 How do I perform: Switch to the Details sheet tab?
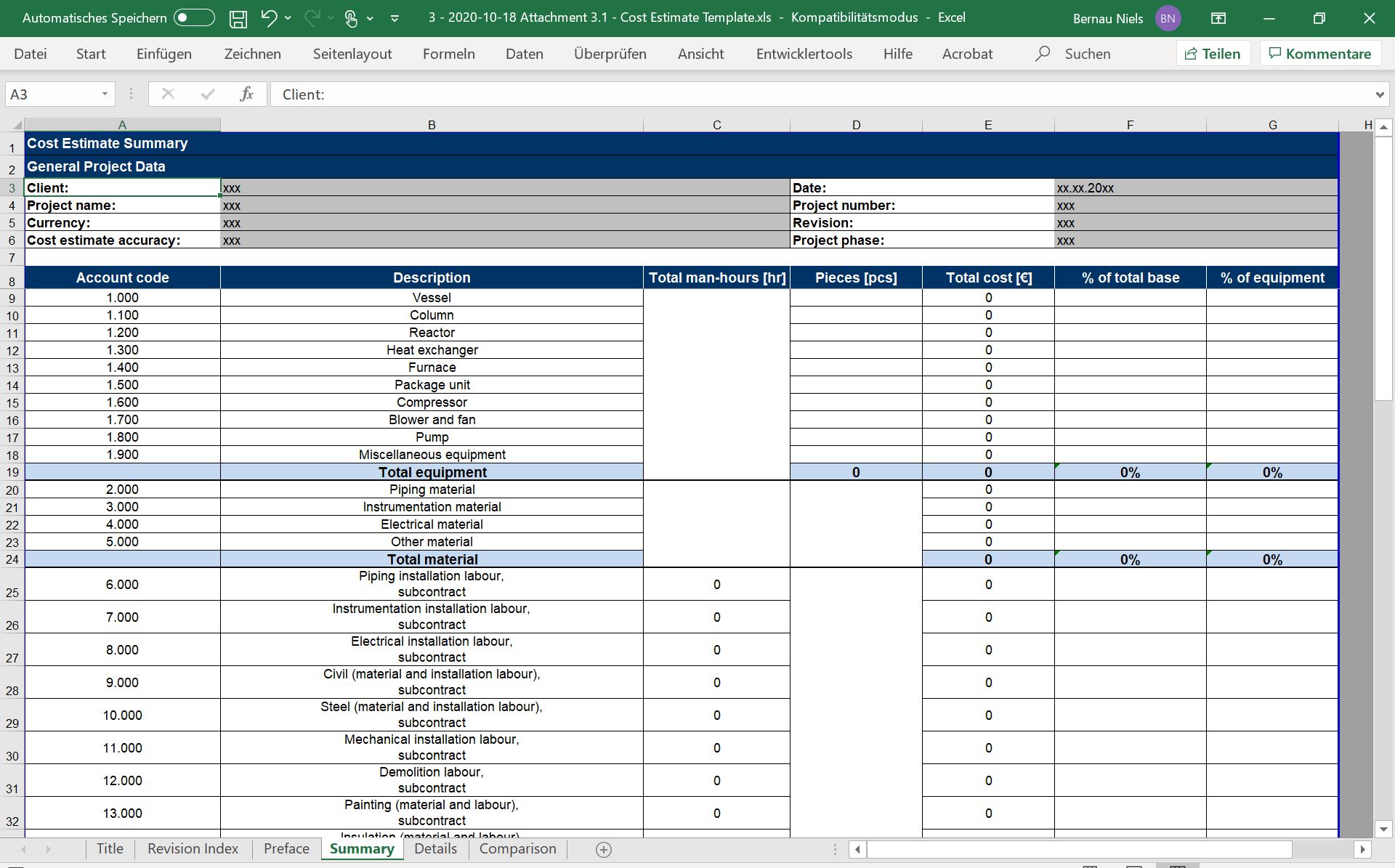435,848
